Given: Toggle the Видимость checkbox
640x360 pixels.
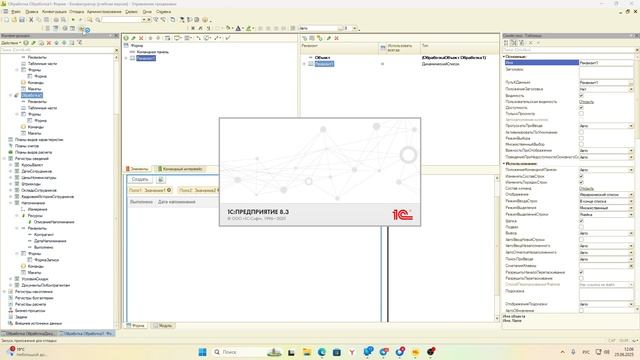Looking at the screenshot, I should [581, 95].
